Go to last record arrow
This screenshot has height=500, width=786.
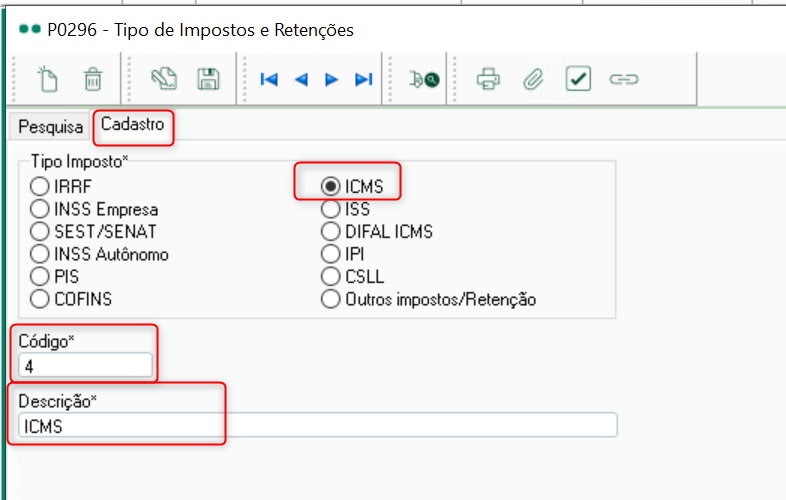coord(363,79)
